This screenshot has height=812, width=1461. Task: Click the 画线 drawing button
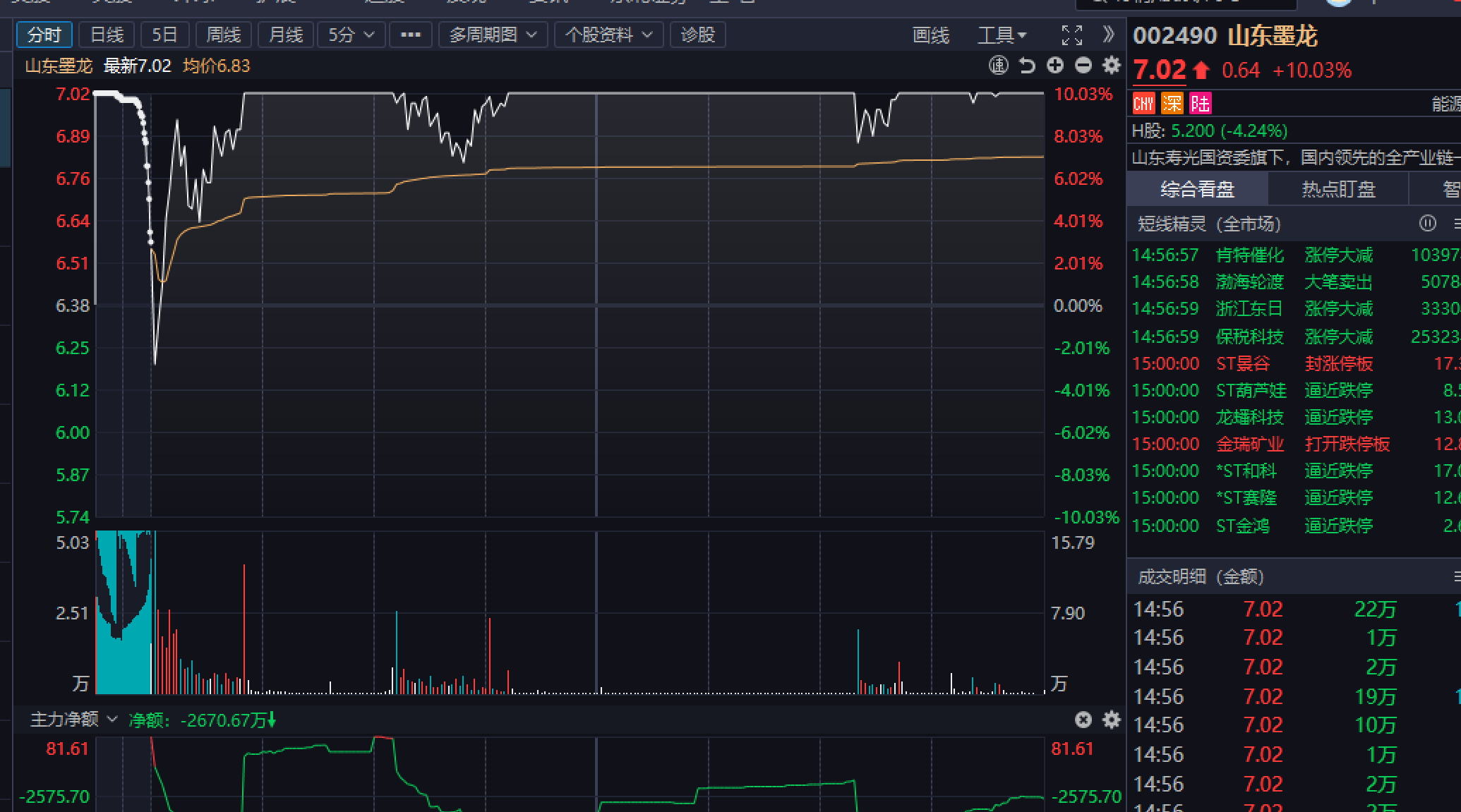[931, 35]
